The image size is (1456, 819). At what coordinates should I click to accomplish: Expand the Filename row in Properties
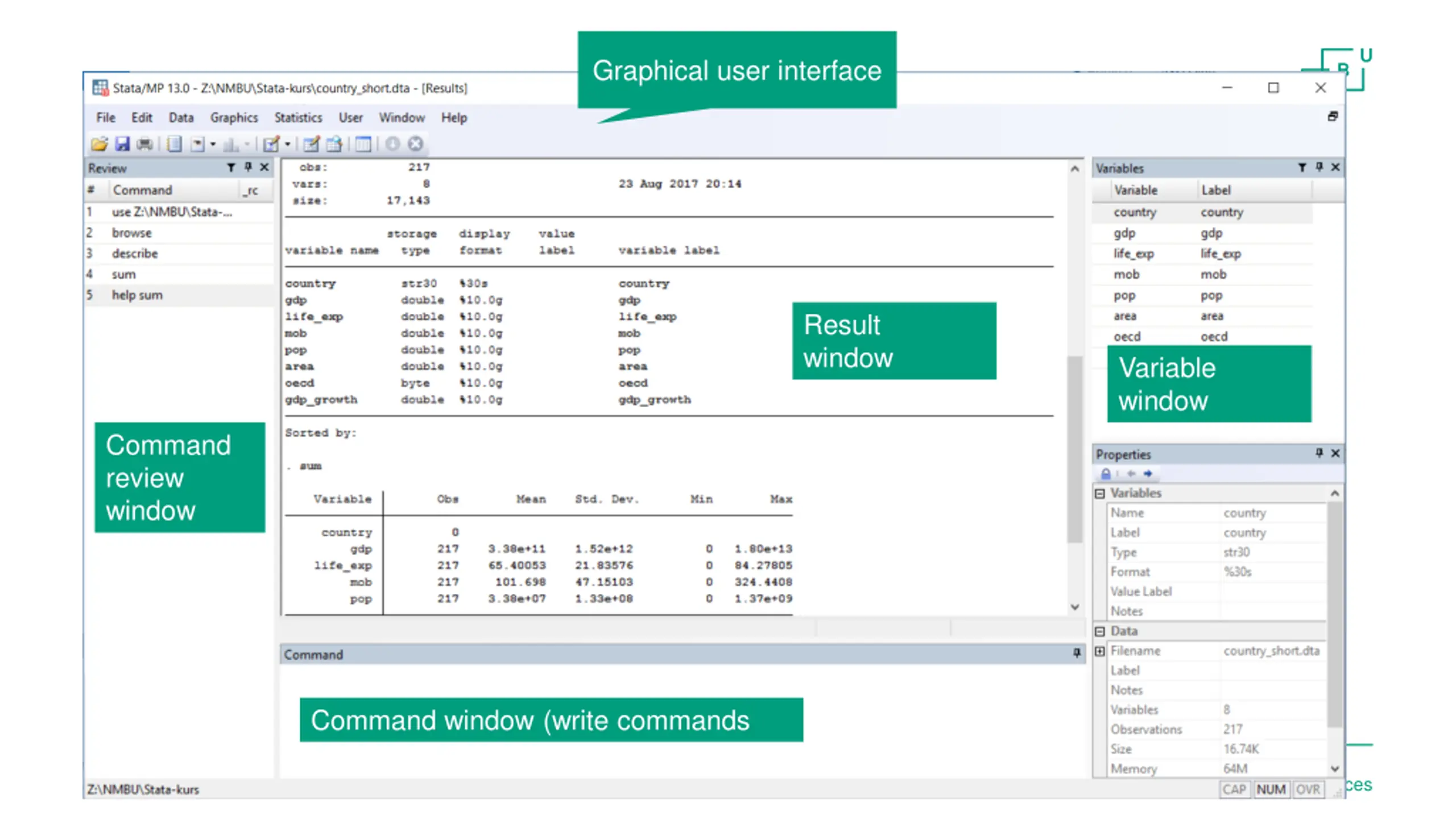[x=1100, y=651]
